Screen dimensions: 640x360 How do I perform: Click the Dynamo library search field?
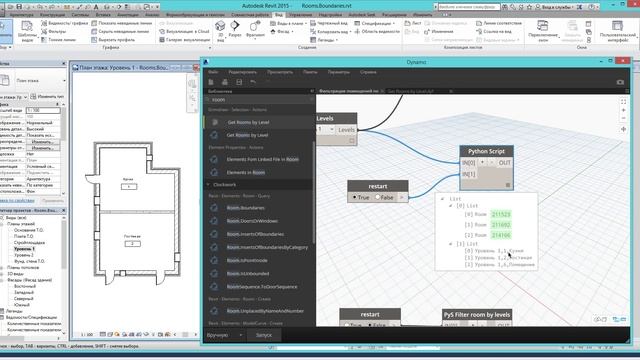(260, 100)
